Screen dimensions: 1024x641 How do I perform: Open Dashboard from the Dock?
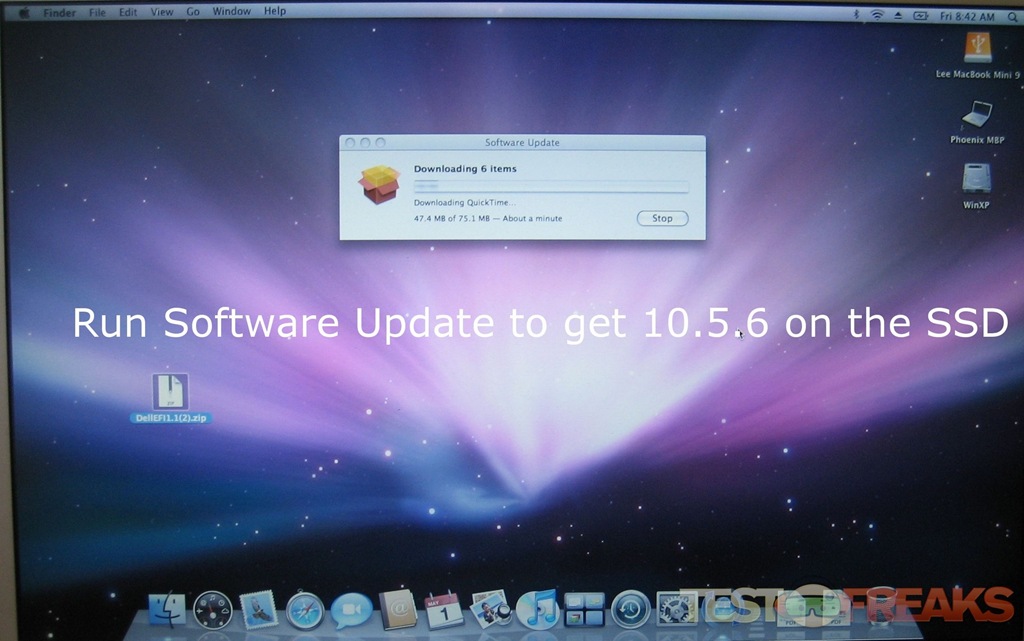coord(212,609)
